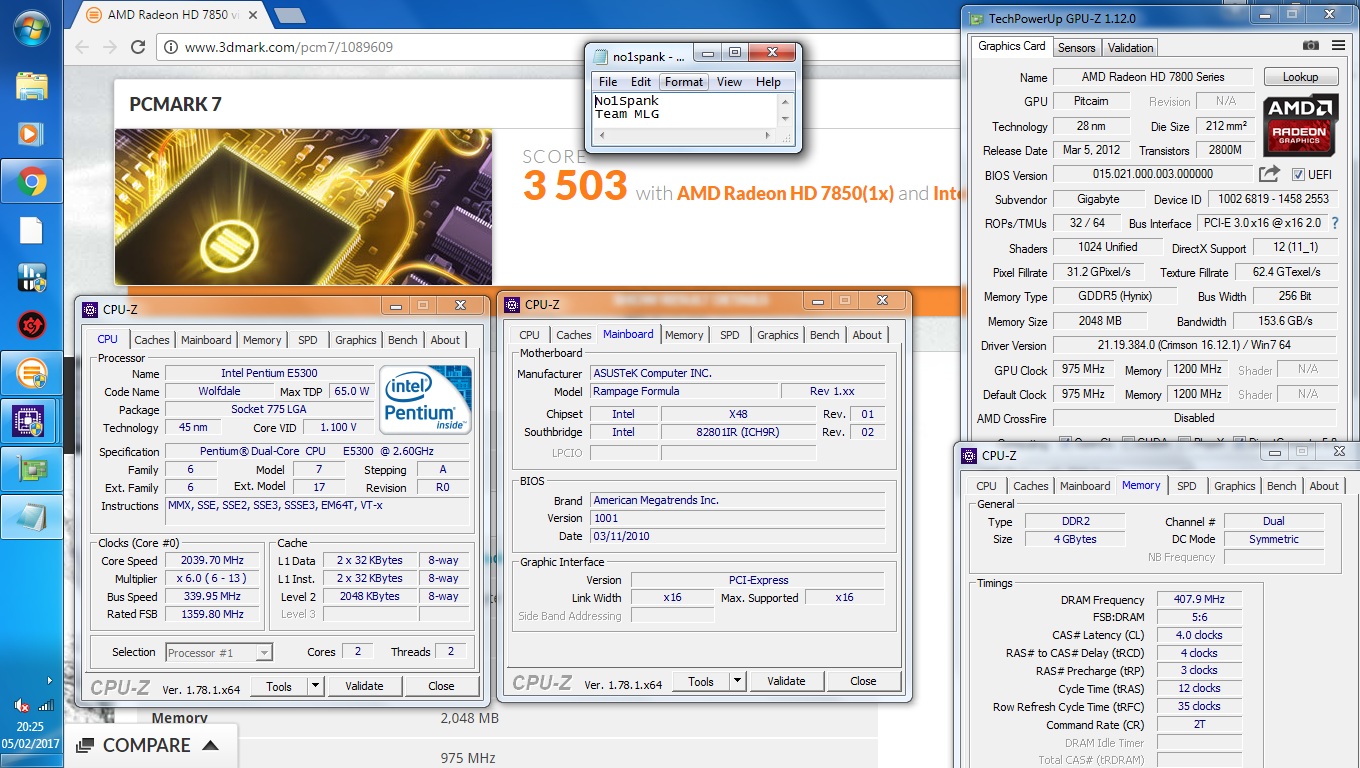The height and width of the screenshot is (768, 1360).
Task: Go forward in the Chrome browser
Action: (110, 47)
